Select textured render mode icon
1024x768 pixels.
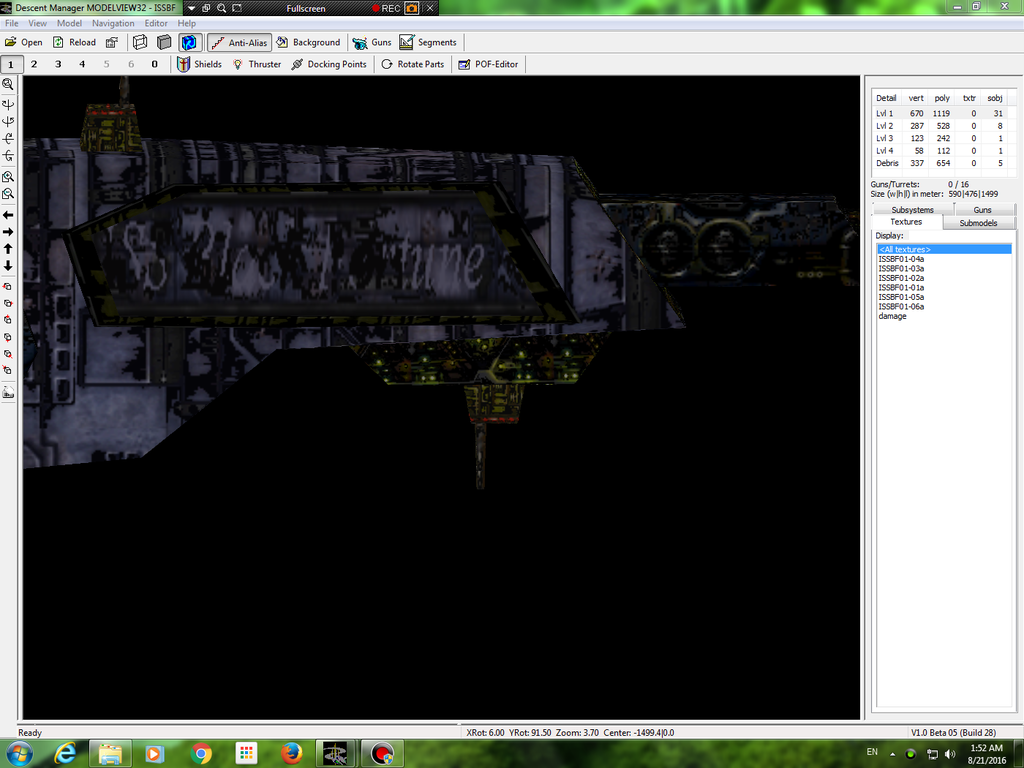click(189, 42)
